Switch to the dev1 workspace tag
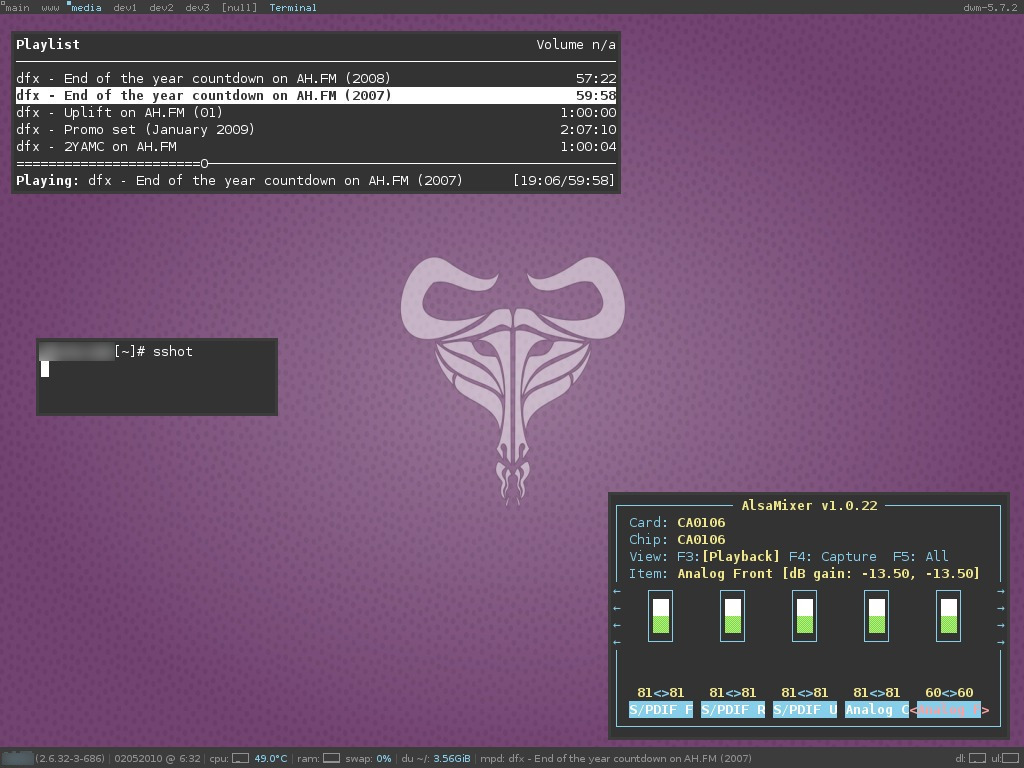 tap(124, 7)
